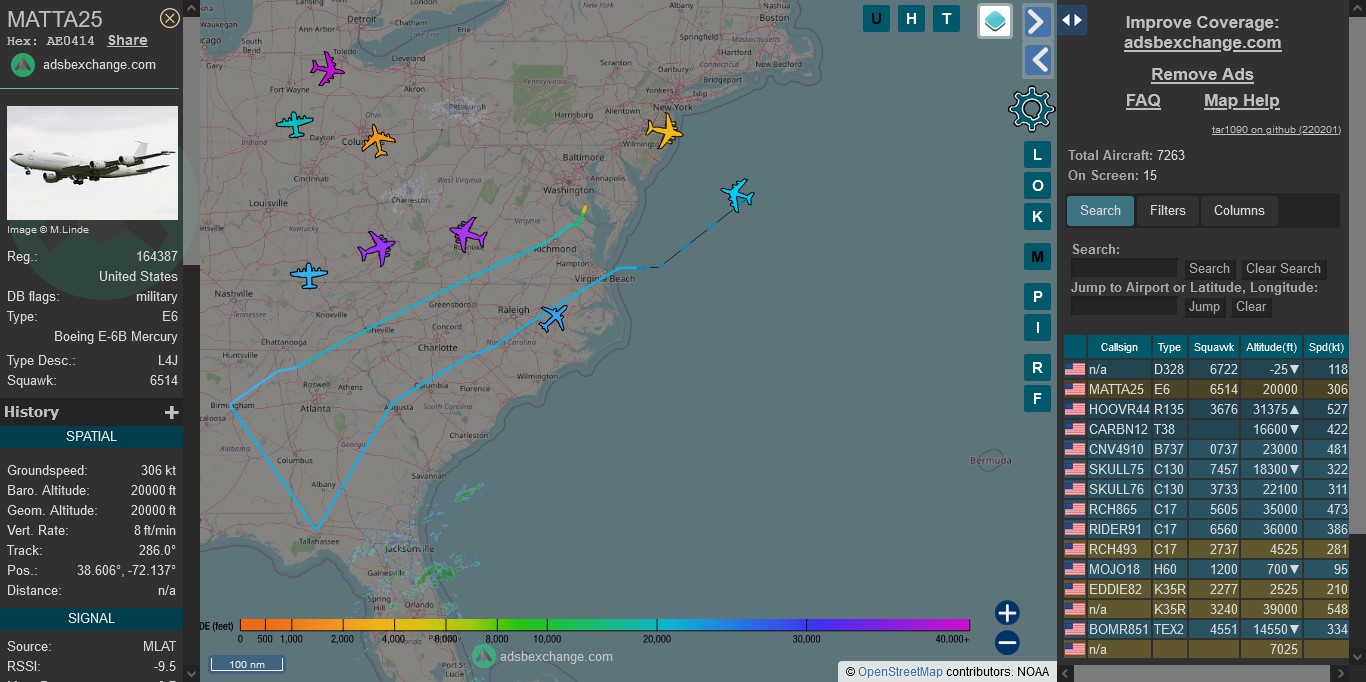Select the BOMR851 row in aircraft table
Viewport: 1366px width, 682px height.
(1206, 629)
